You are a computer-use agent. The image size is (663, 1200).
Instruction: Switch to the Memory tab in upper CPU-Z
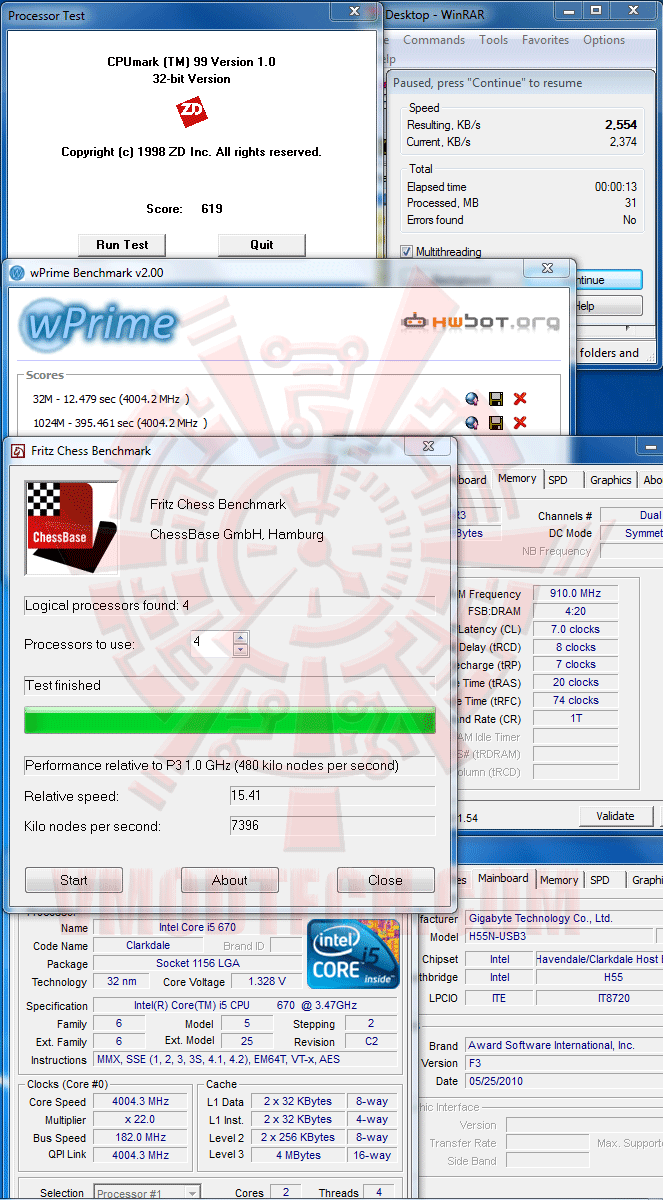pos(517,478)
